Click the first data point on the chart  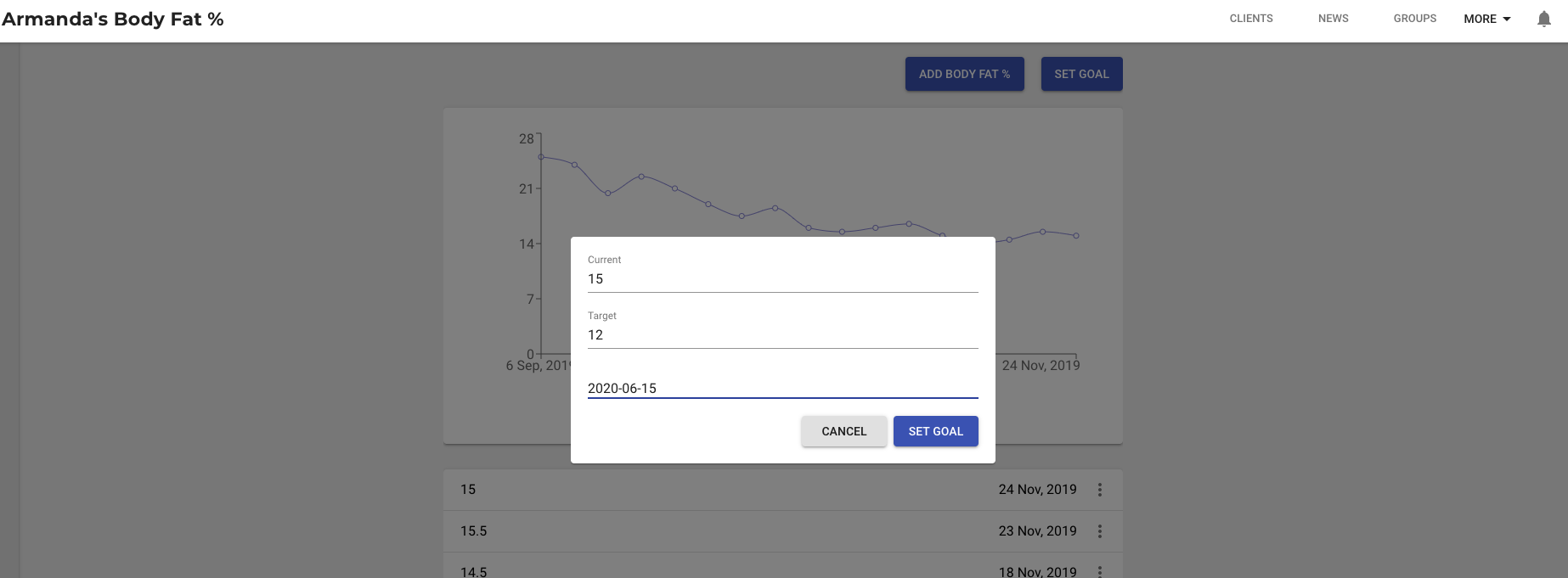[x=541, y=157]
